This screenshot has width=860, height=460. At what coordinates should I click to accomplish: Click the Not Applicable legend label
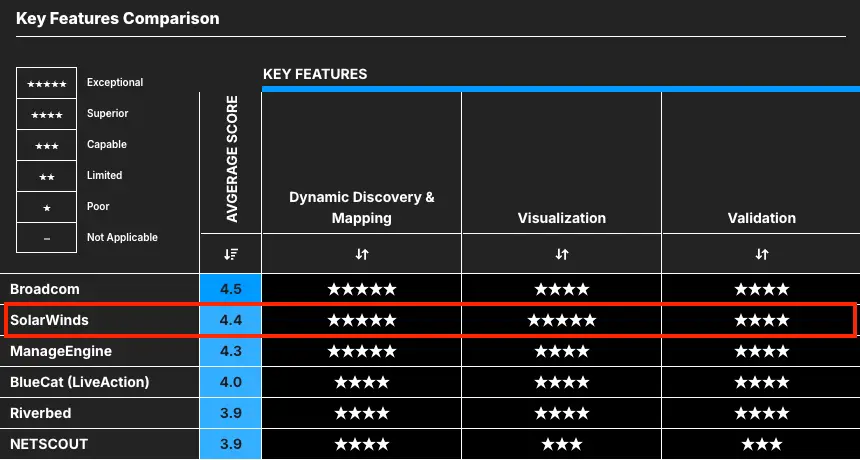click(x=122, y=237)
